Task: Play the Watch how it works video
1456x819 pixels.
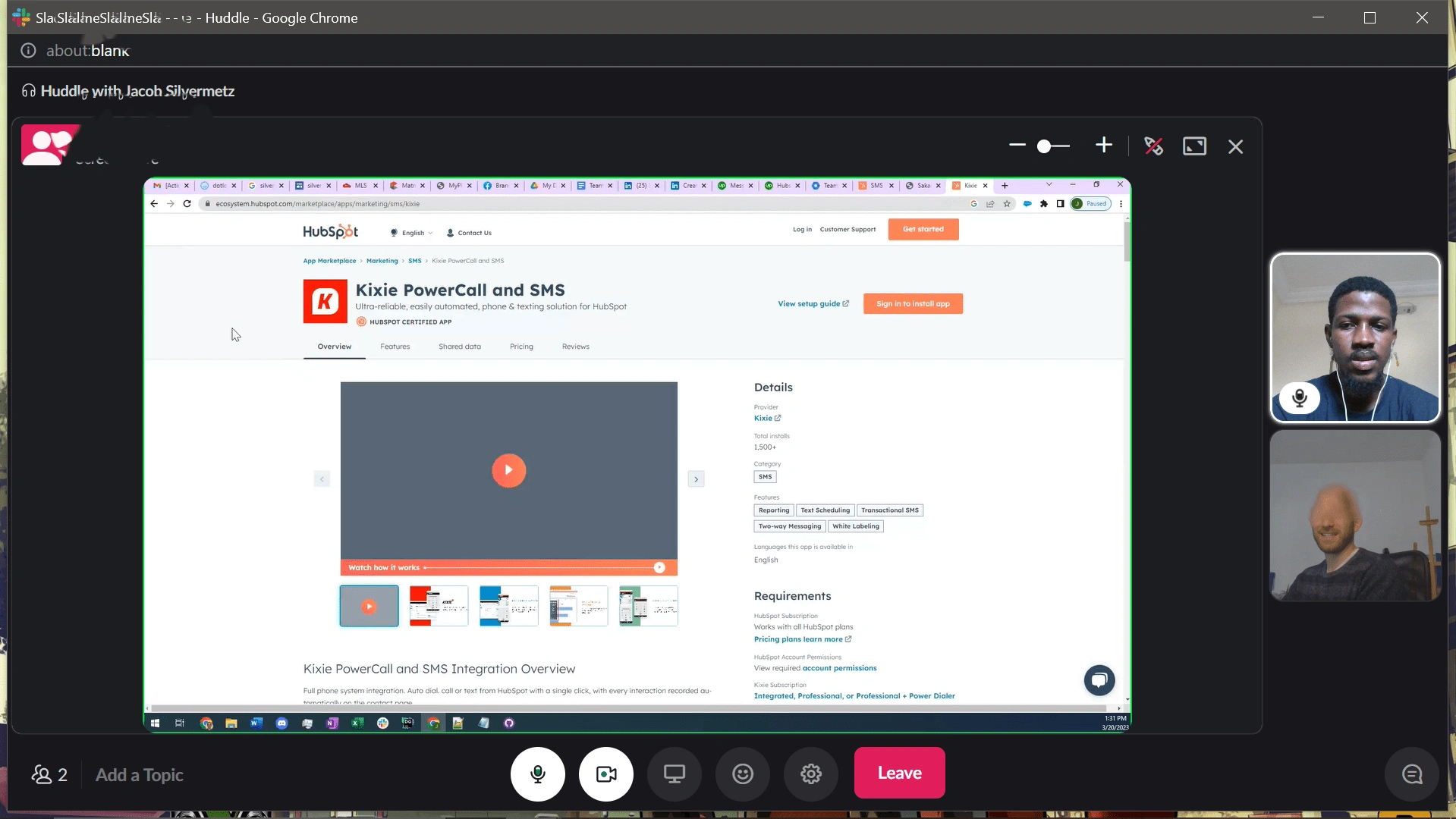Action: [x=508, y=470]
